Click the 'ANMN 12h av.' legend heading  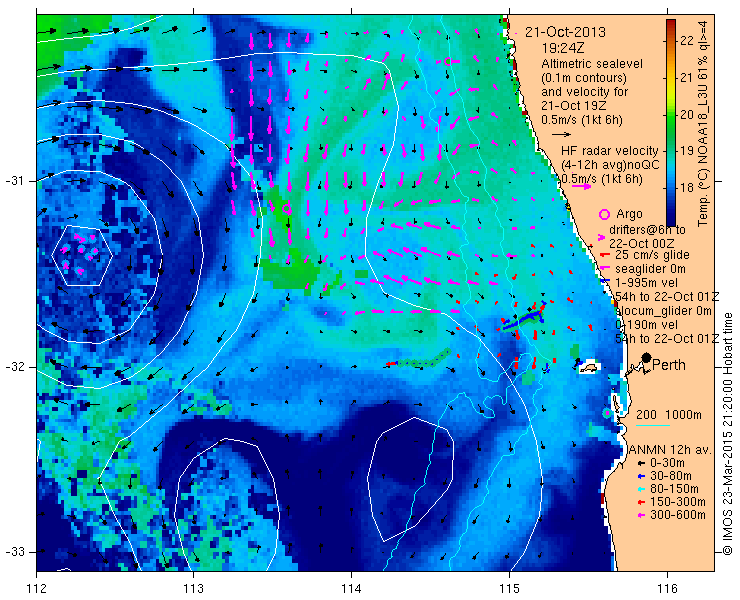(670, 450)
